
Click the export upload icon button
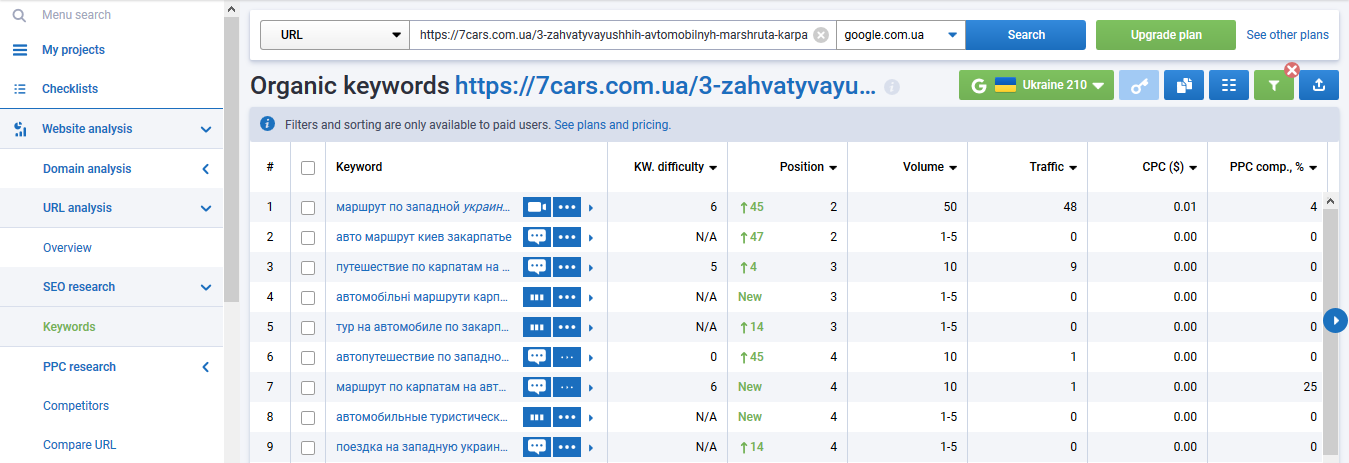click(x=1318, y=86)
